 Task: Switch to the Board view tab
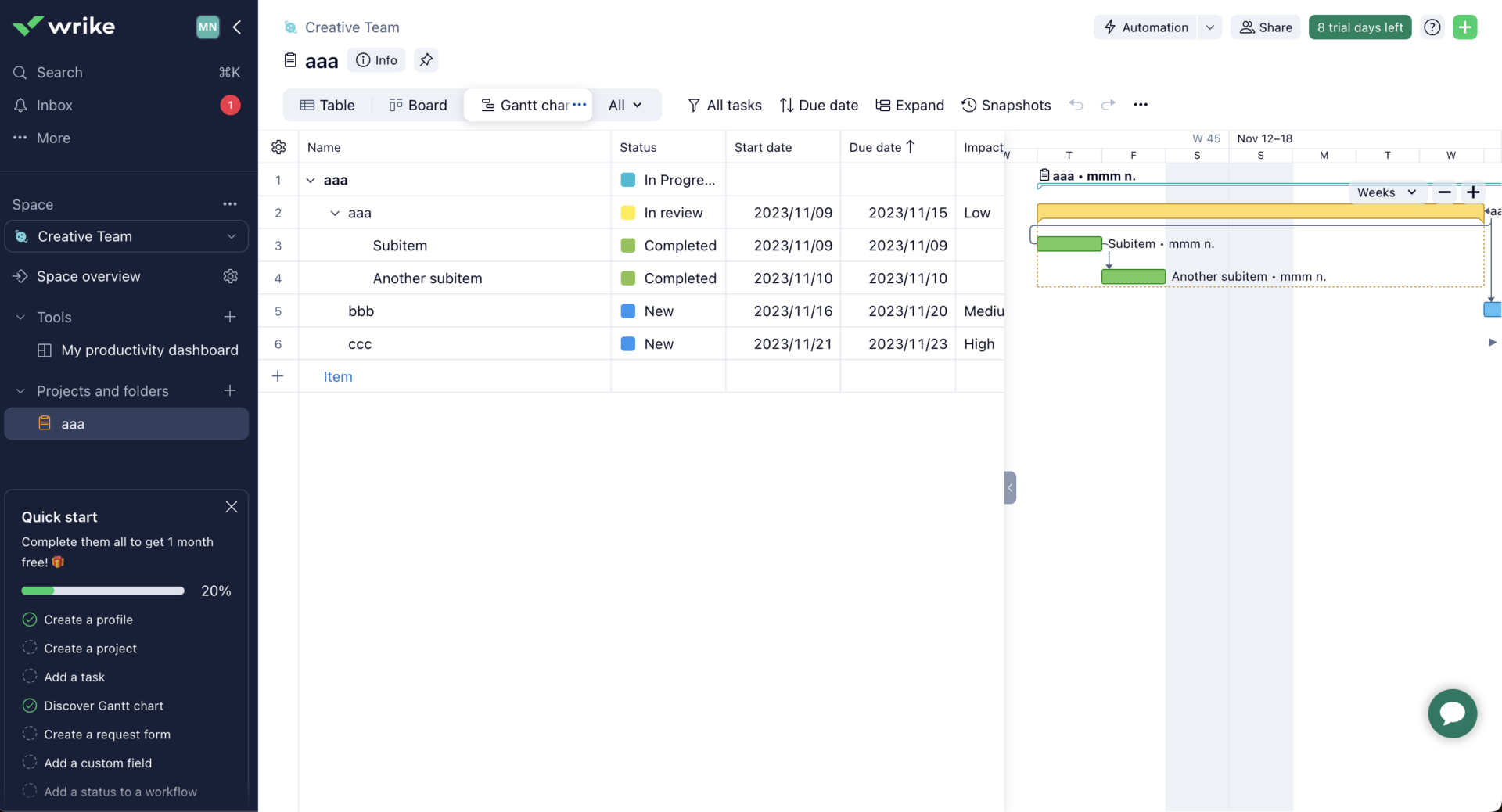coord(419,105)
